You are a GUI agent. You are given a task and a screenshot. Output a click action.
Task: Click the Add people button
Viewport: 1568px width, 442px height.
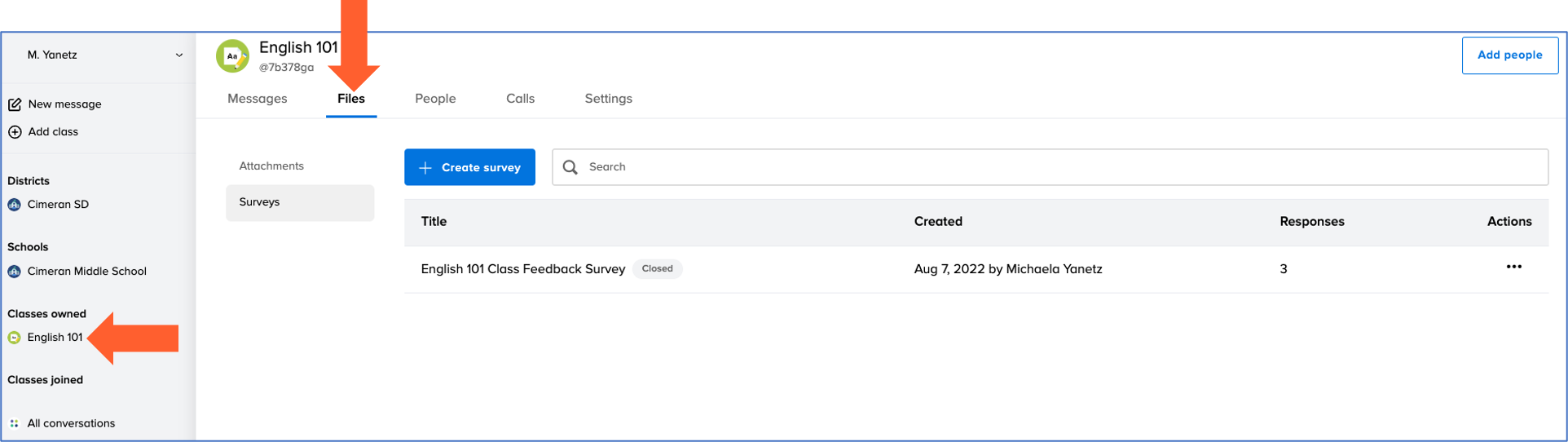pyautogui.click(x=1509, y=55)
